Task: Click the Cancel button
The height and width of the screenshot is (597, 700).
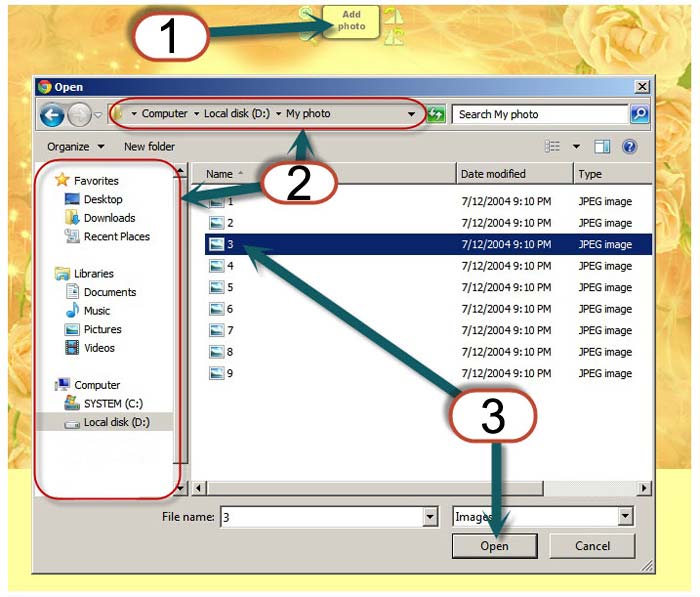Action: click(x=592, y=546)
